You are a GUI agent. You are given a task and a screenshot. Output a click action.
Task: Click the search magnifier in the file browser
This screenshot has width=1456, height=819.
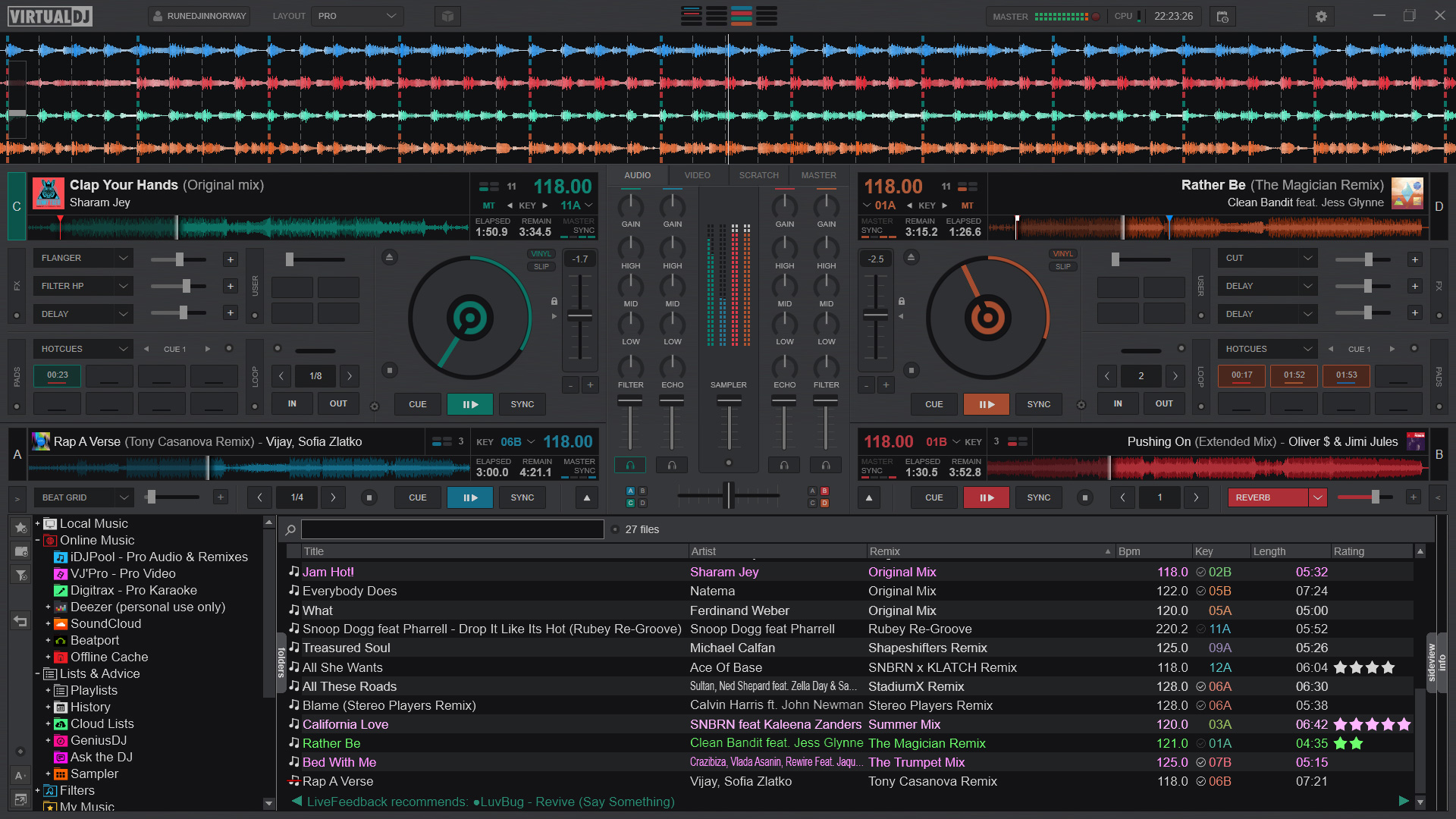[x=290, y=529]
